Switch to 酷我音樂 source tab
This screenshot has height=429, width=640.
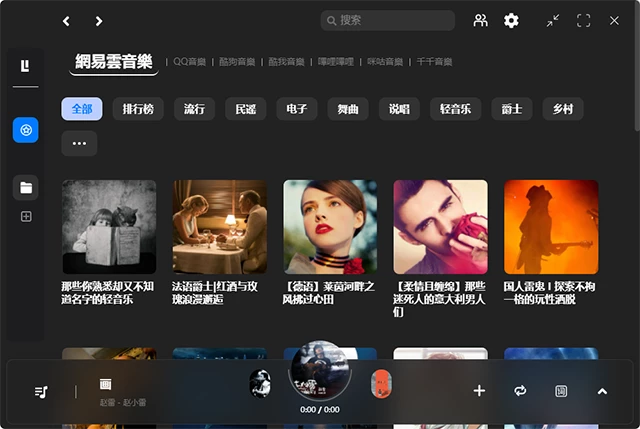pos(286,62)
